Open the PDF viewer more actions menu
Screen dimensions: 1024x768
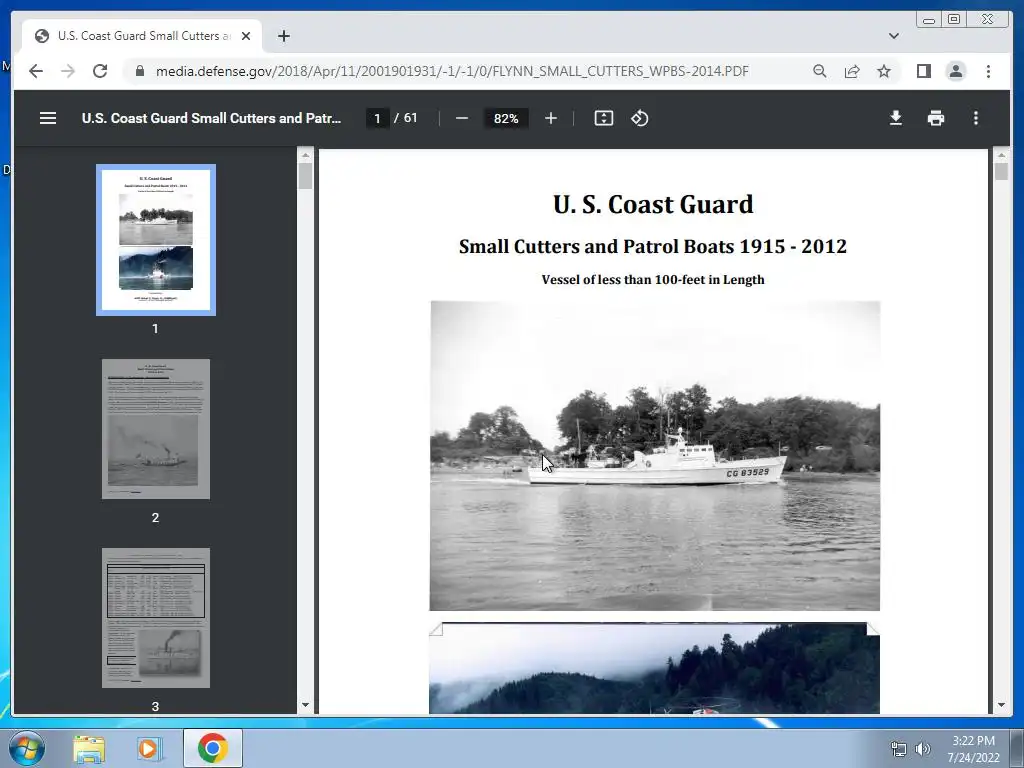click(x=976, y=118)
